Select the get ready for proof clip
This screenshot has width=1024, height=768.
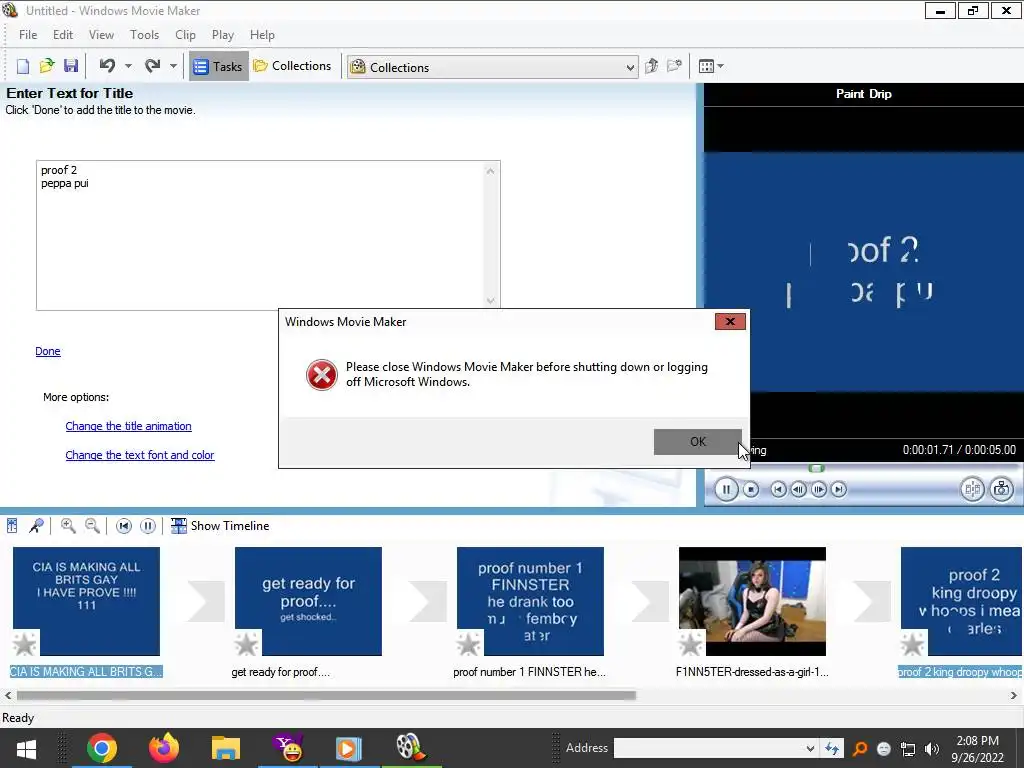tap(308, 601)
